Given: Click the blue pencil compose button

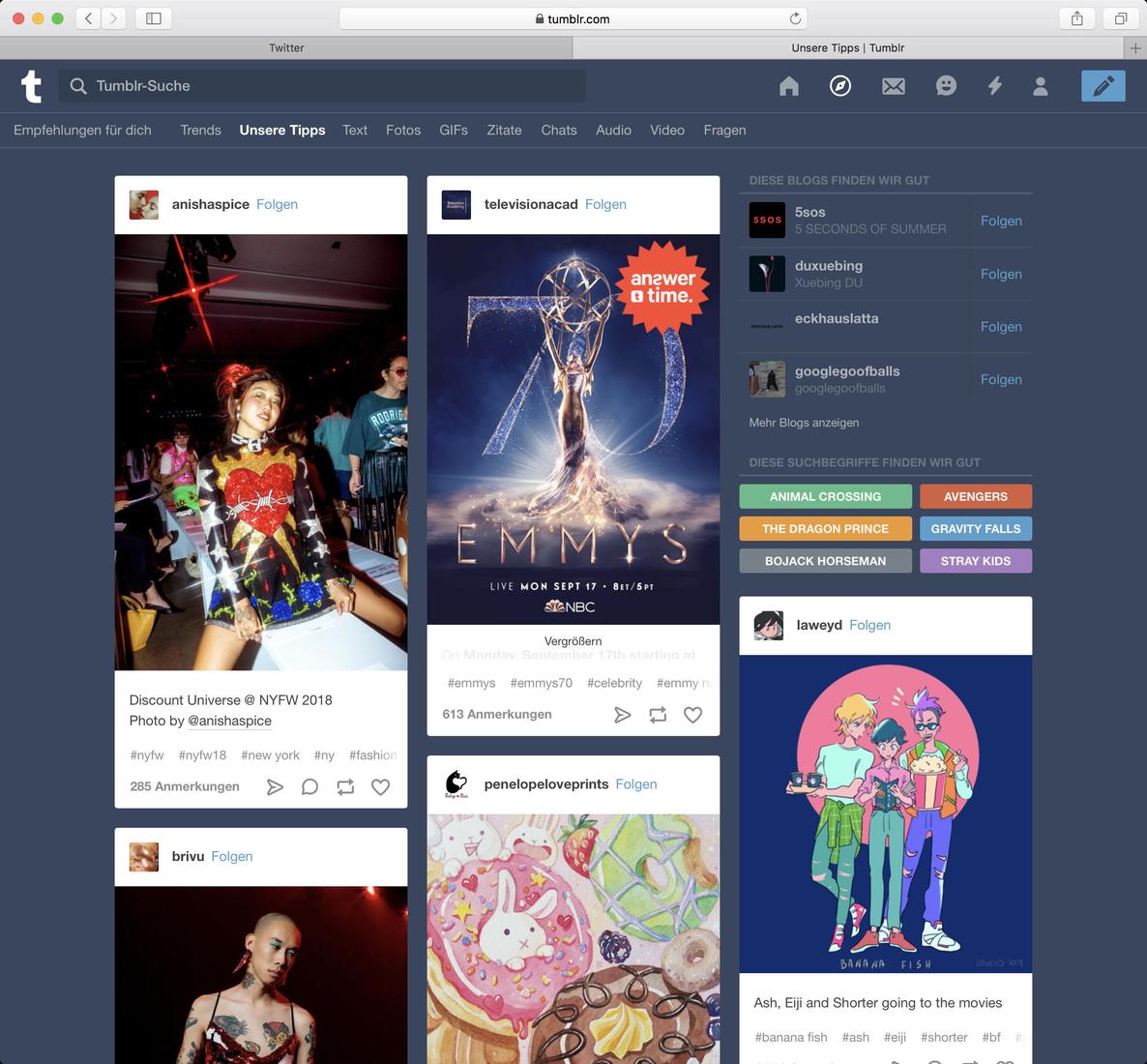Looking at the screenshot, I should click(1103, 86).
